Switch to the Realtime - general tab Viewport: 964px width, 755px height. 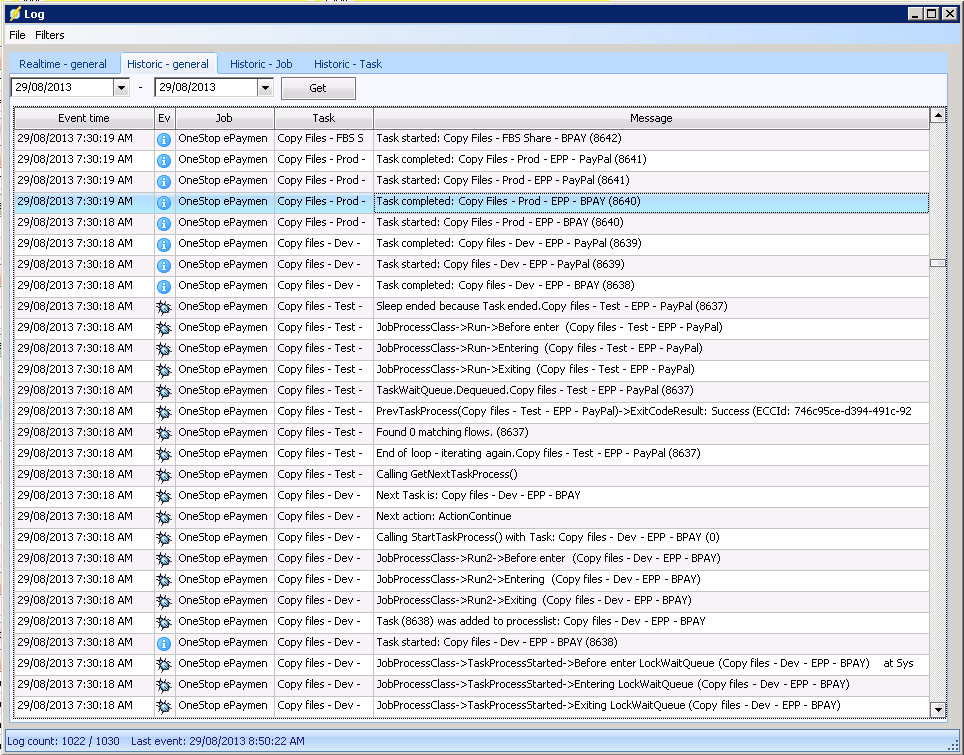coord(63,64)
